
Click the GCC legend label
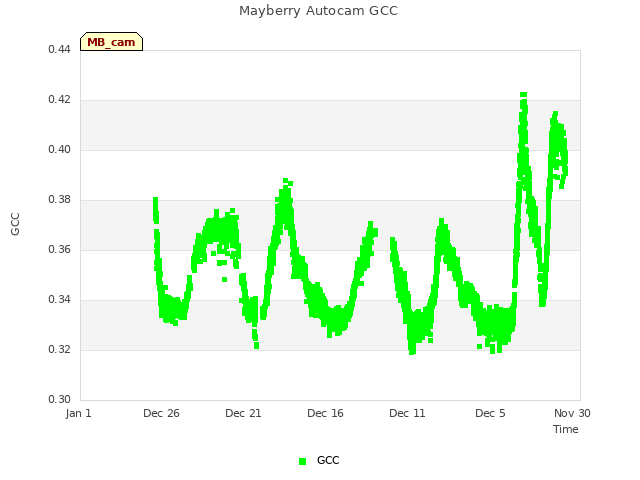tap(328, 460)
